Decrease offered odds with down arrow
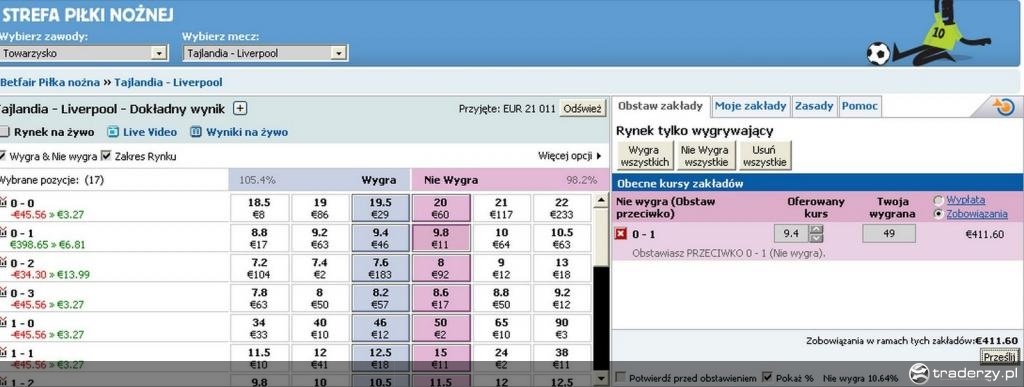This screenshot has width=1024, height=387. [x=816, y=238]
